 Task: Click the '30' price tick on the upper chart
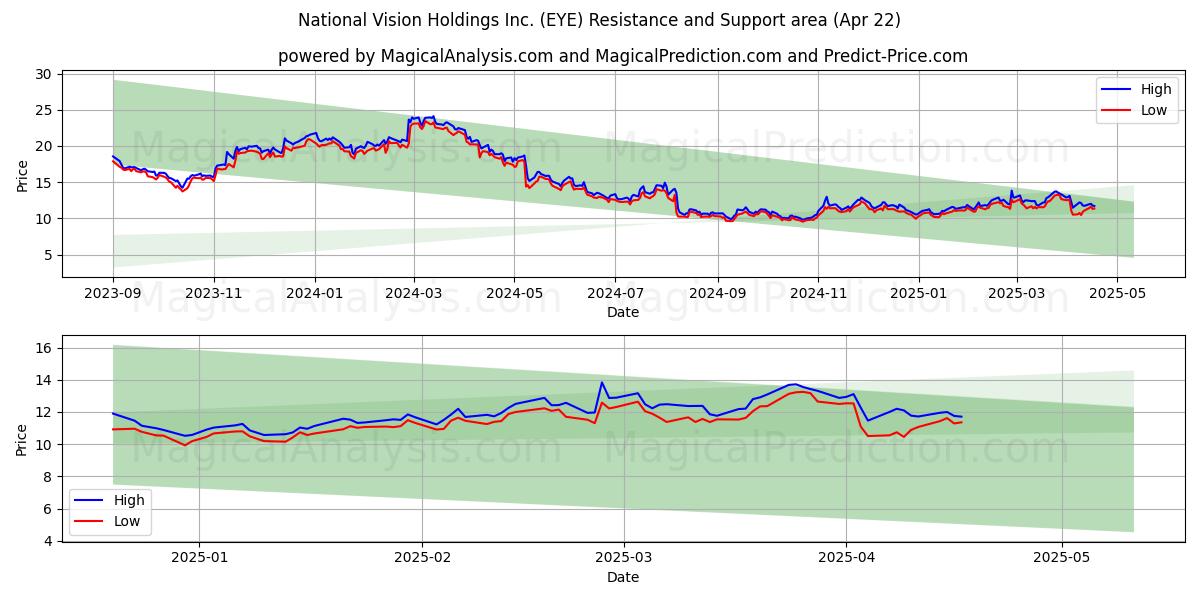click(44, 74)
